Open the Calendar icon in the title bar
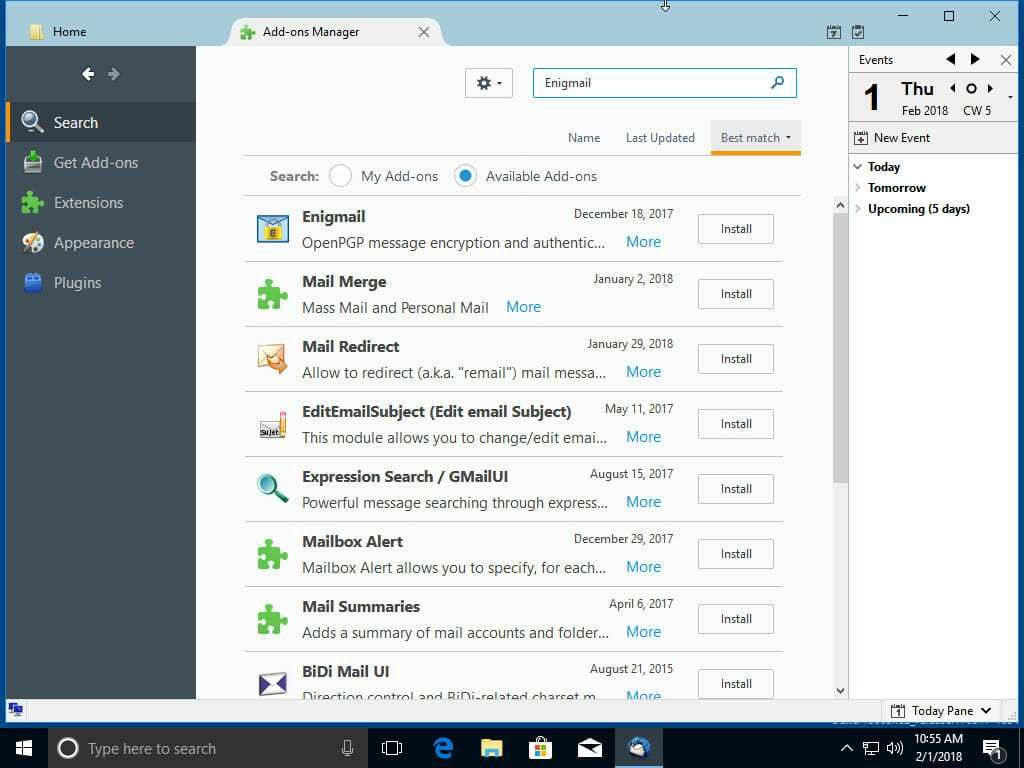Screen dimensions: 1024x768 click(833, 31)
